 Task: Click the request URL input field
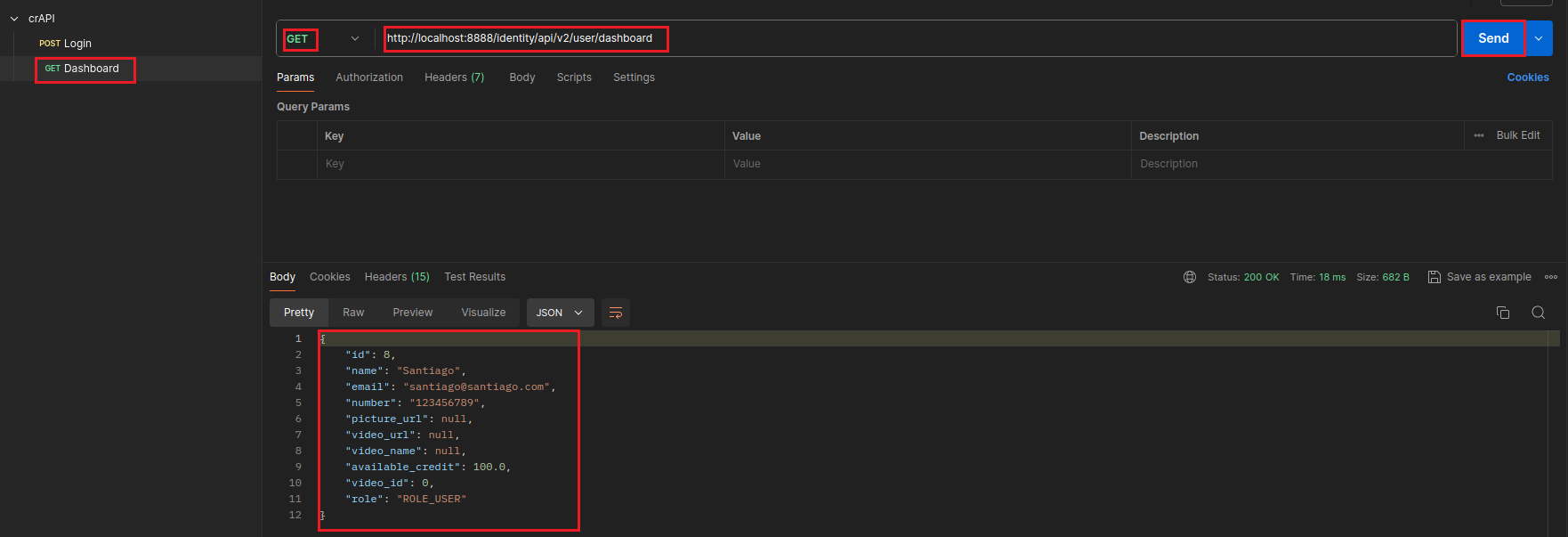[x=890, y=38]
